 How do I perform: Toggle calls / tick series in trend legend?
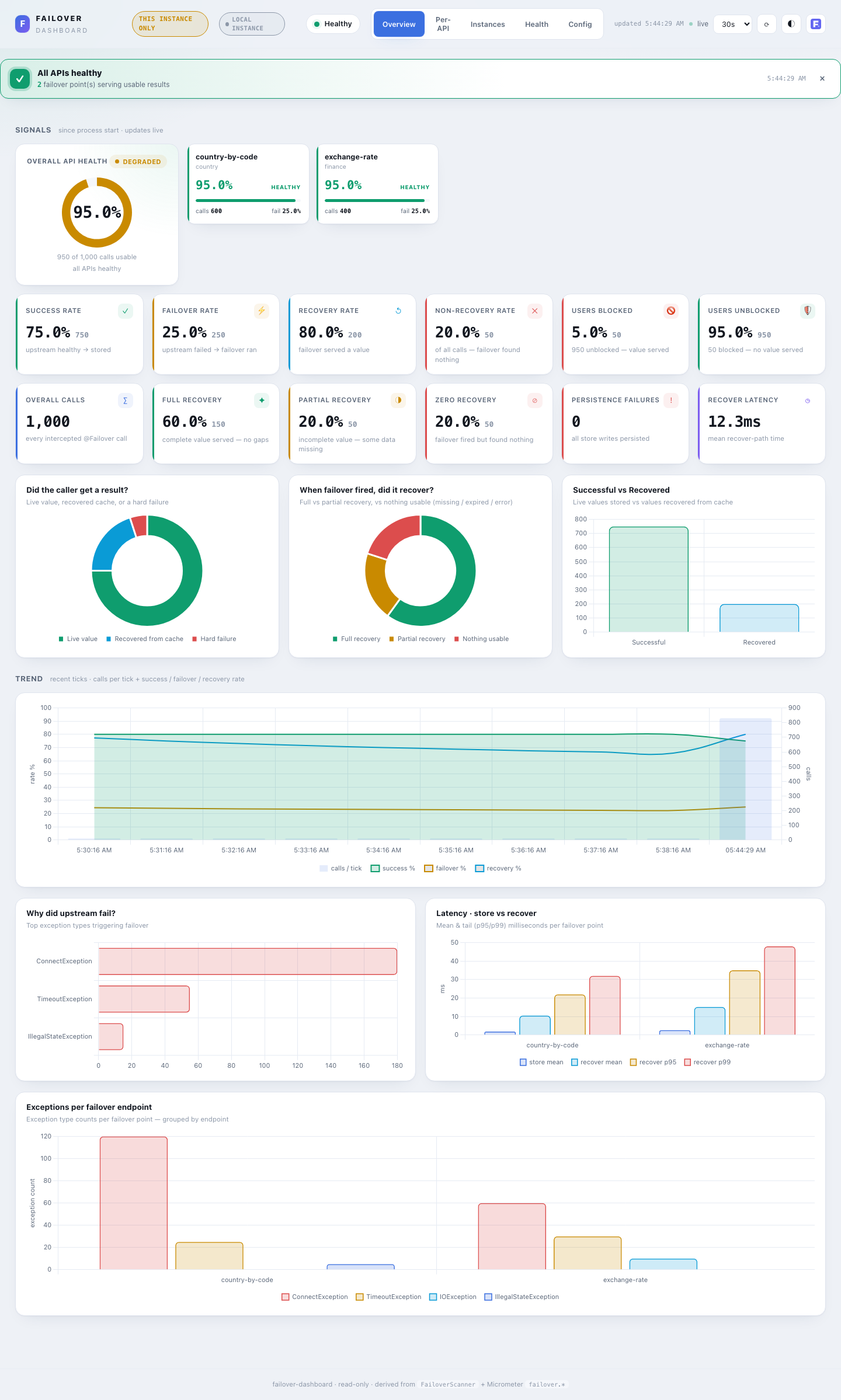[x=340, y=868]
